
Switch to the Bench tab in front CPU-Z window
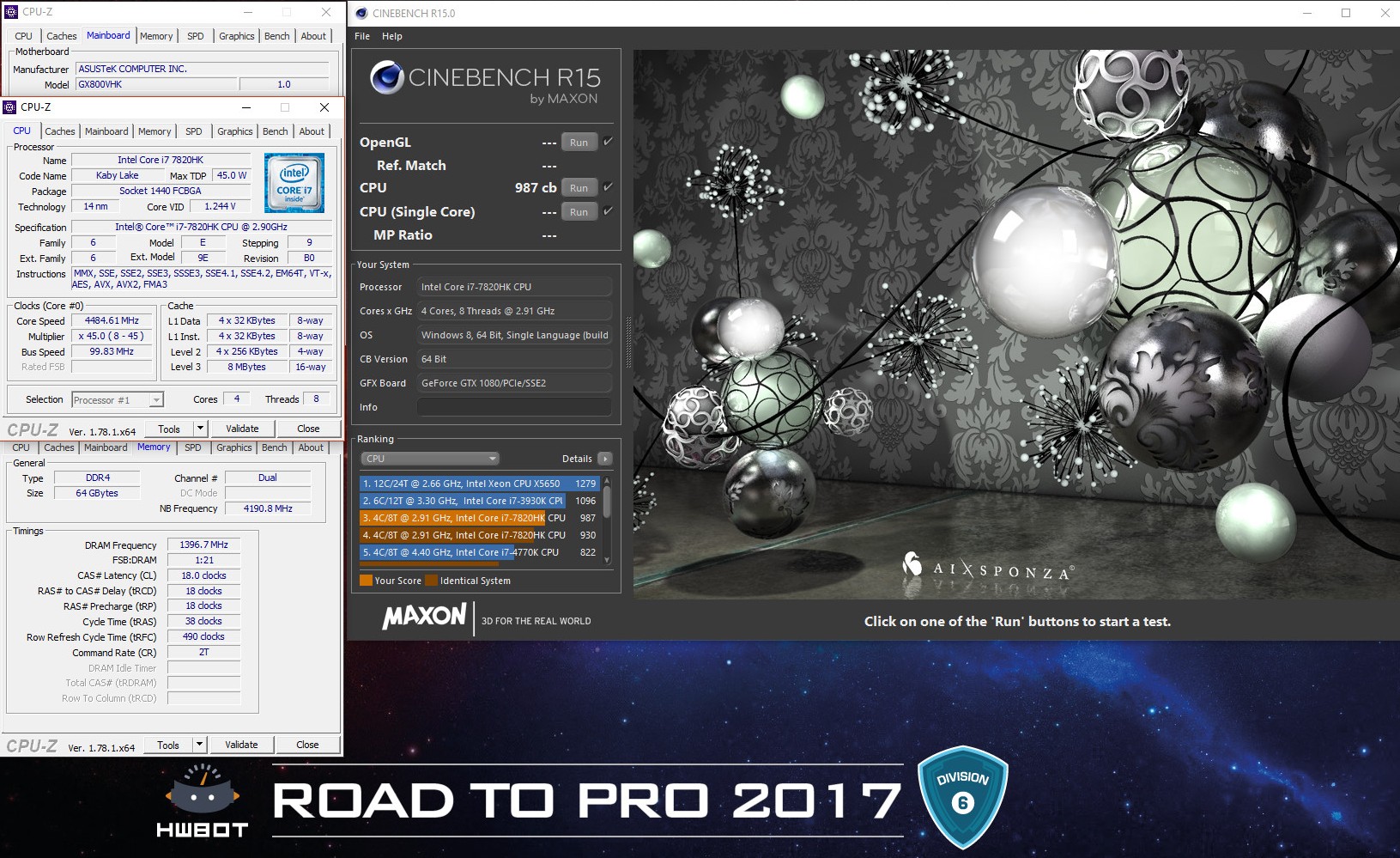pos(276,131)
